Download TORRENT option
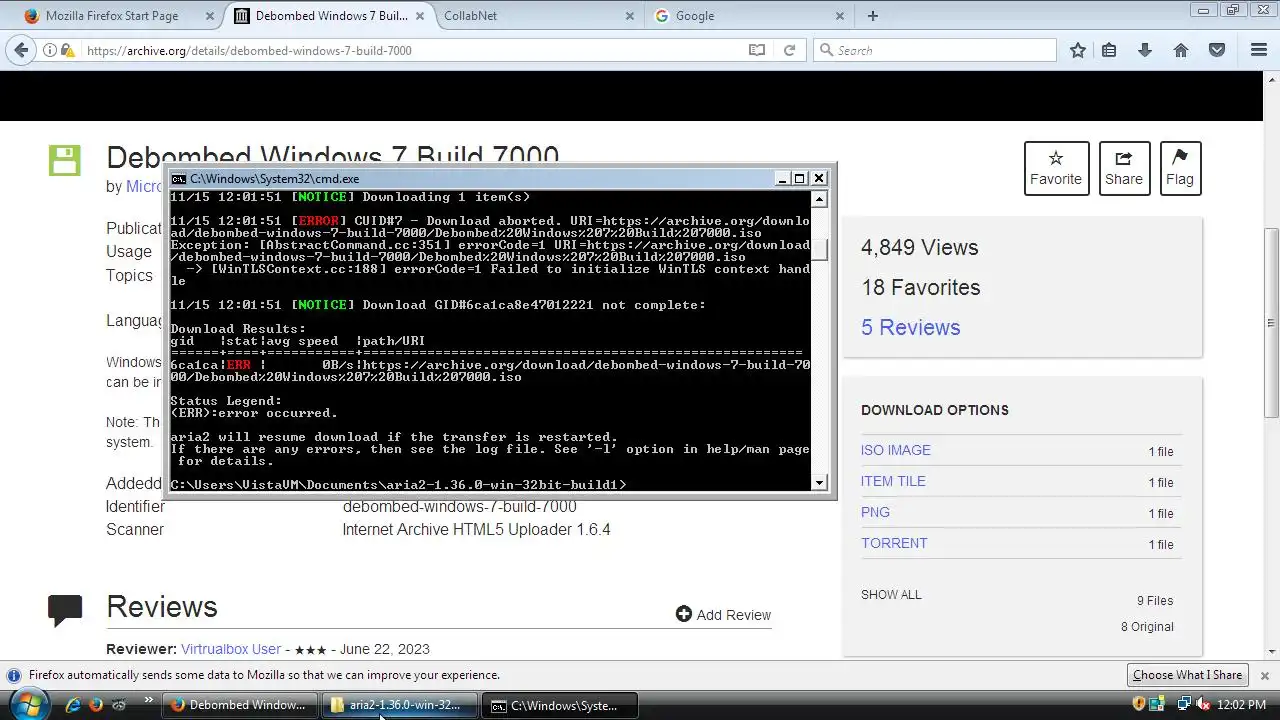Image resolution: width=1280 pixels, height=720 pixels. [894, 543]
